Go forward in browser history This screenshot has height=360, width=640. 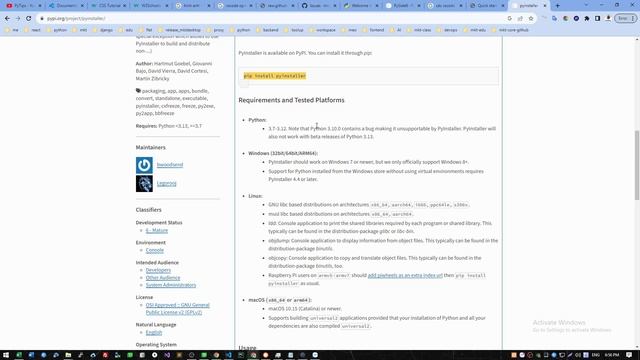[x=18, y=18]
